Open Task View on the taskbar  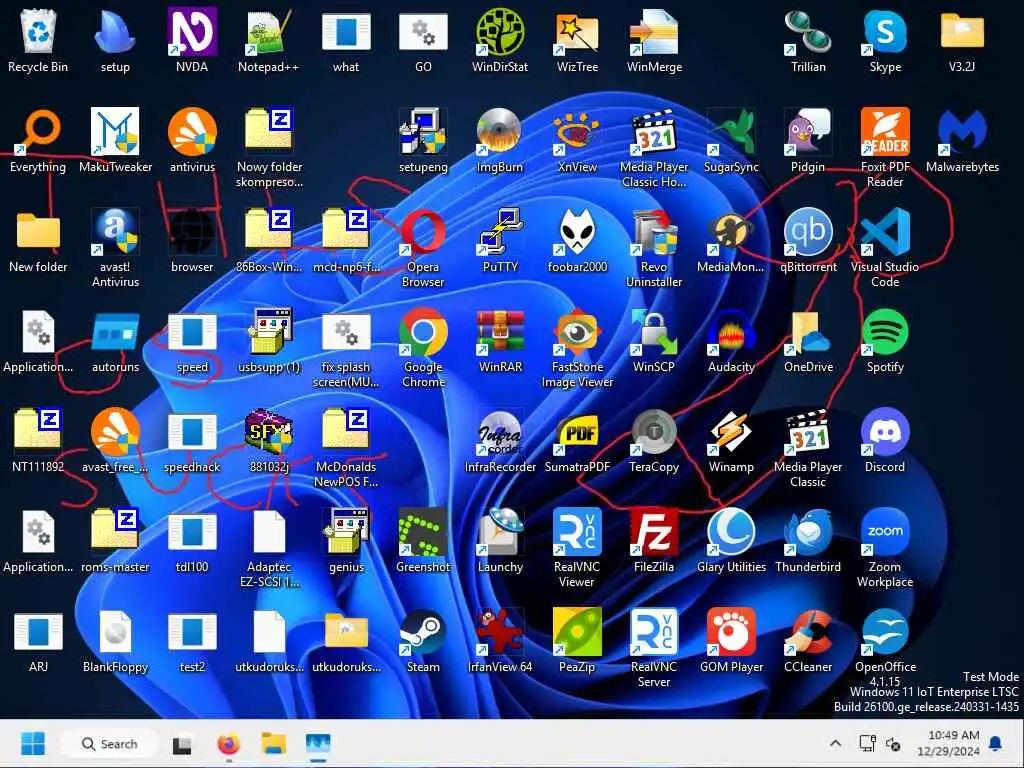coord(182,744)
